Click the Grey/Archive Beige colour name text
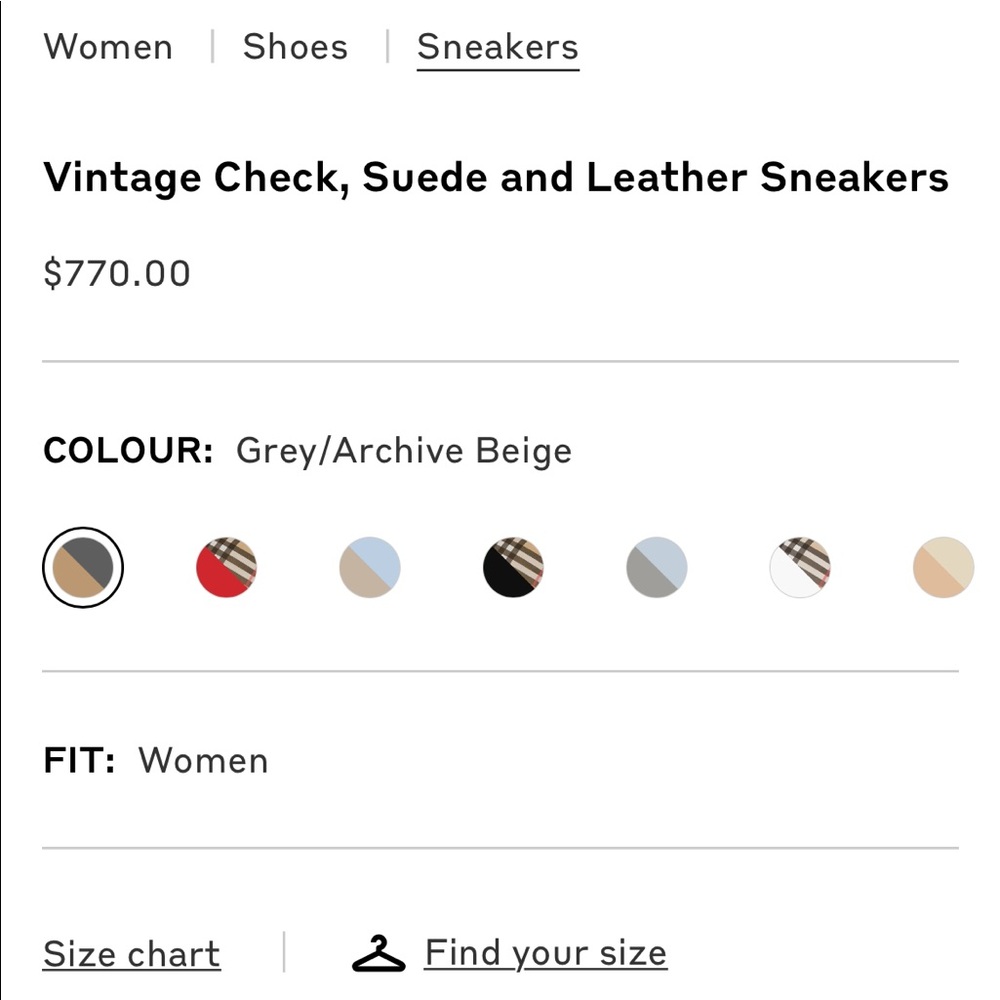1000x1000 pixels. (404, 451)
